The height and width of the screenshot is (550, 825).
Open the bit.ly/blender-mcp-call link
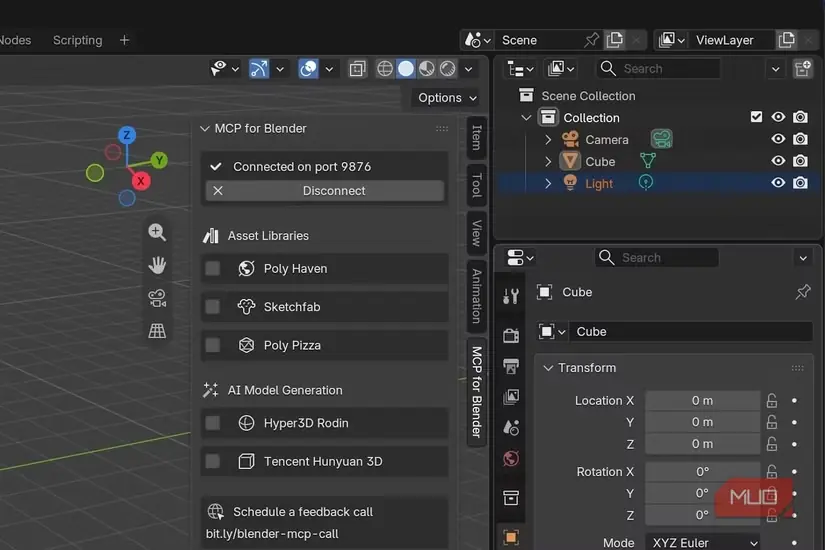[272, 534]
